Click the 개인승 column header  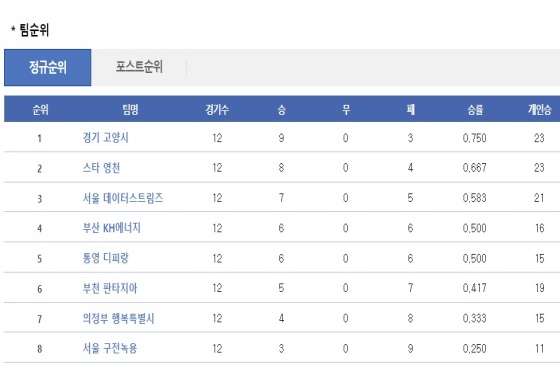pos(539,110)
